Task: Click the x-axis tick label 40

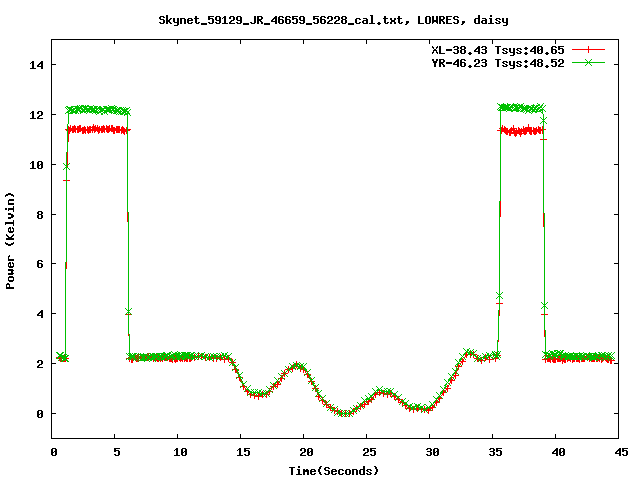Action: [x=558, y=452]
